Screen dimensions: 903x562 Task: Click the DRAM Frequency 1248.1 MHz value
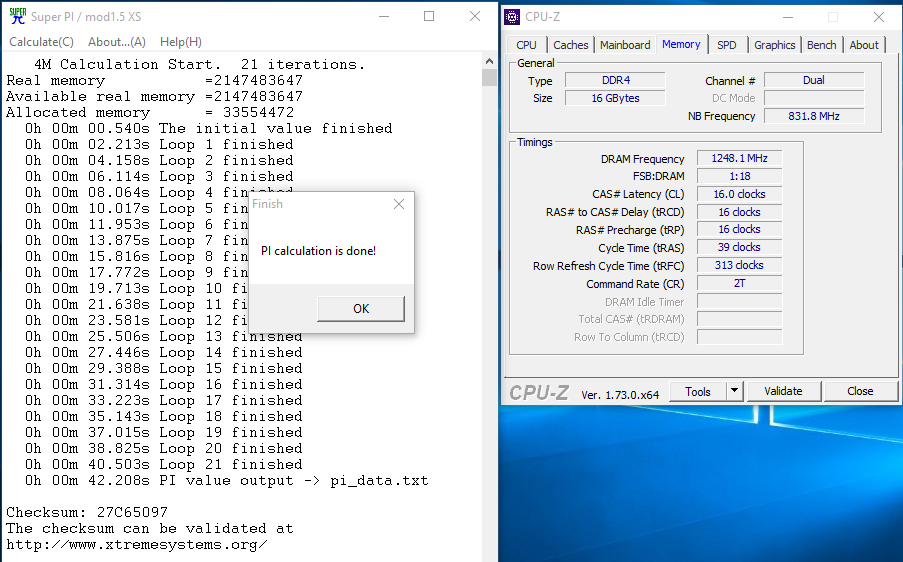739,158
